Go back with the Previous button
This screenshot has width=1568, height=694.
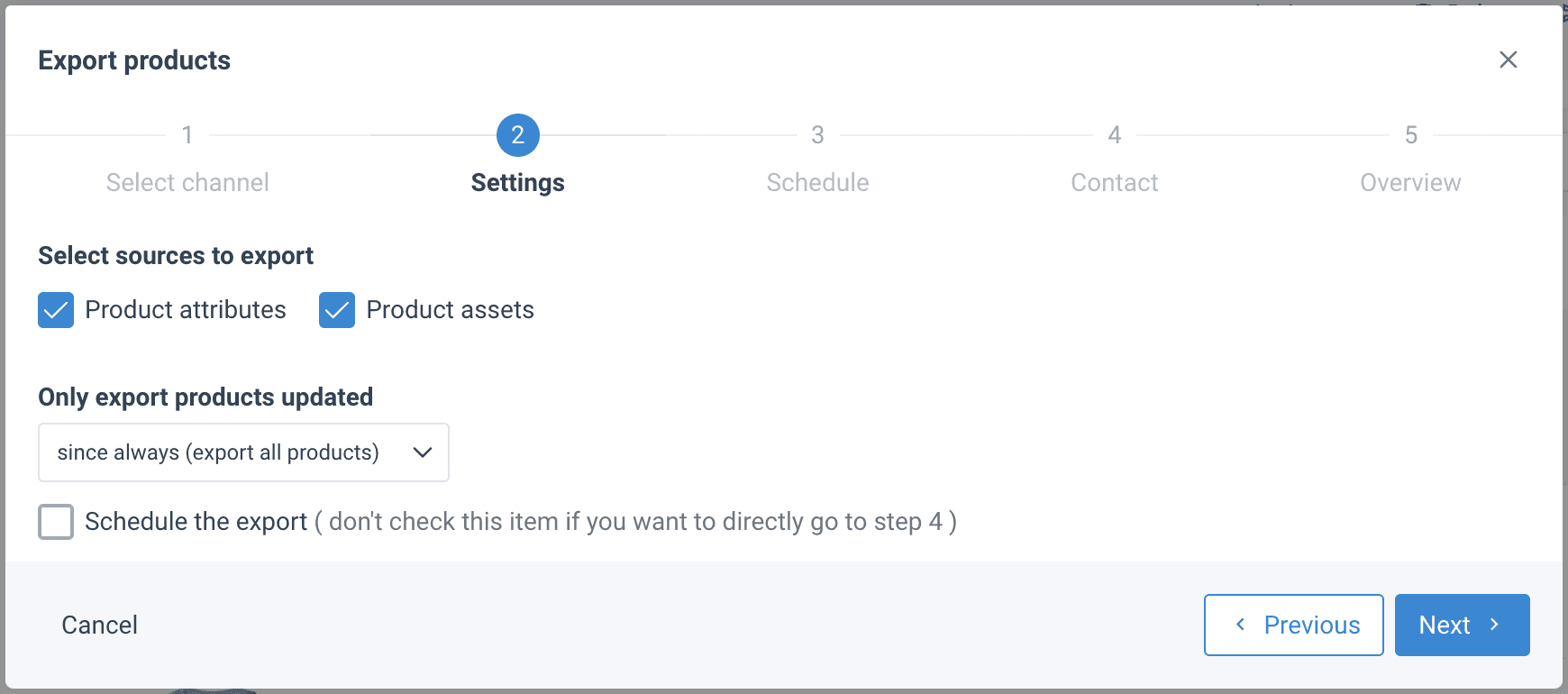pos(1293,626)
